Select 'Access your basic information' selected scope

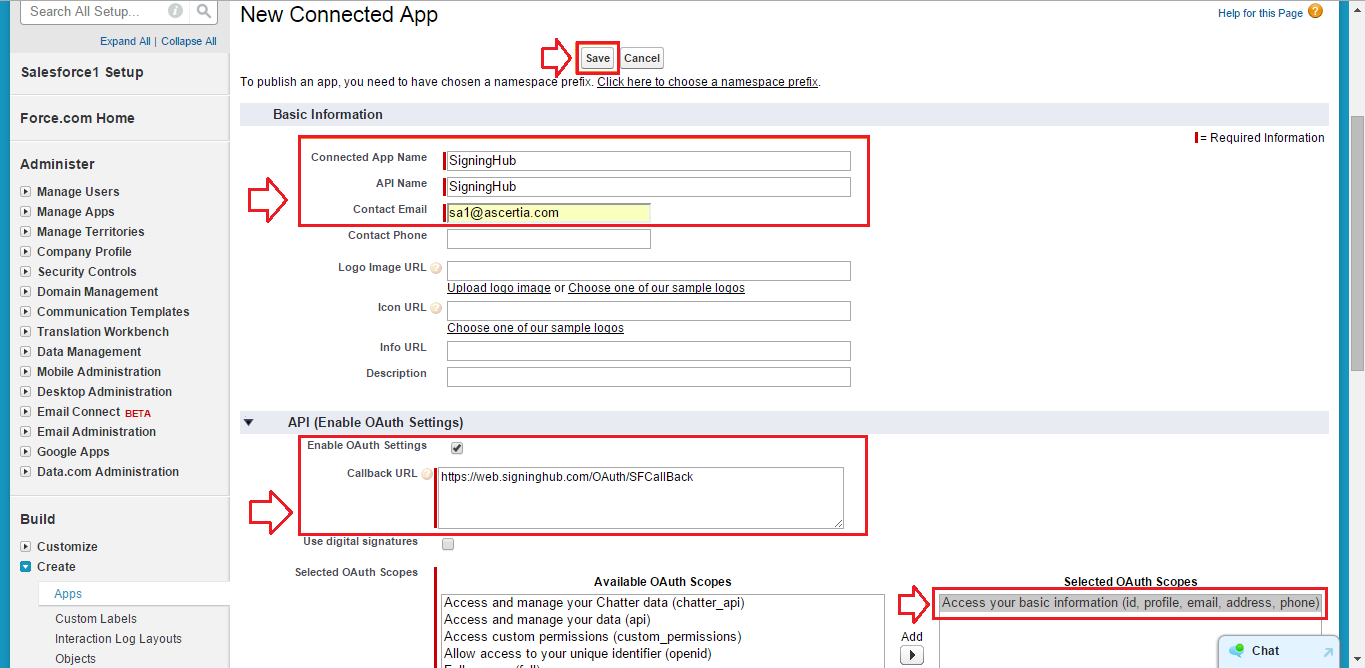point(1131,603)
